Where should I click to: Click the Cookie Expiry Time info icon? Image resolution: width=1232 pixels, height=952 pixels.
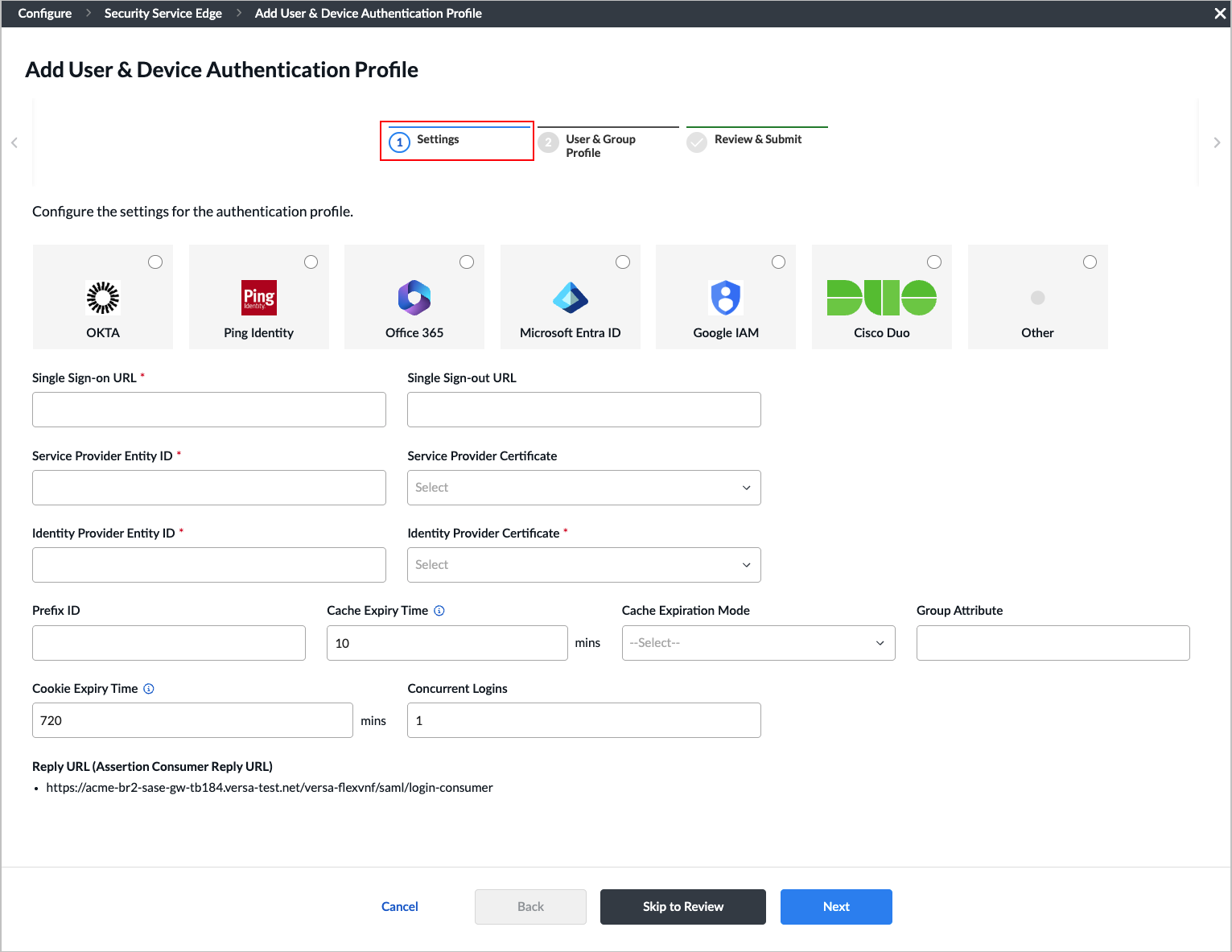click(148, 688)
